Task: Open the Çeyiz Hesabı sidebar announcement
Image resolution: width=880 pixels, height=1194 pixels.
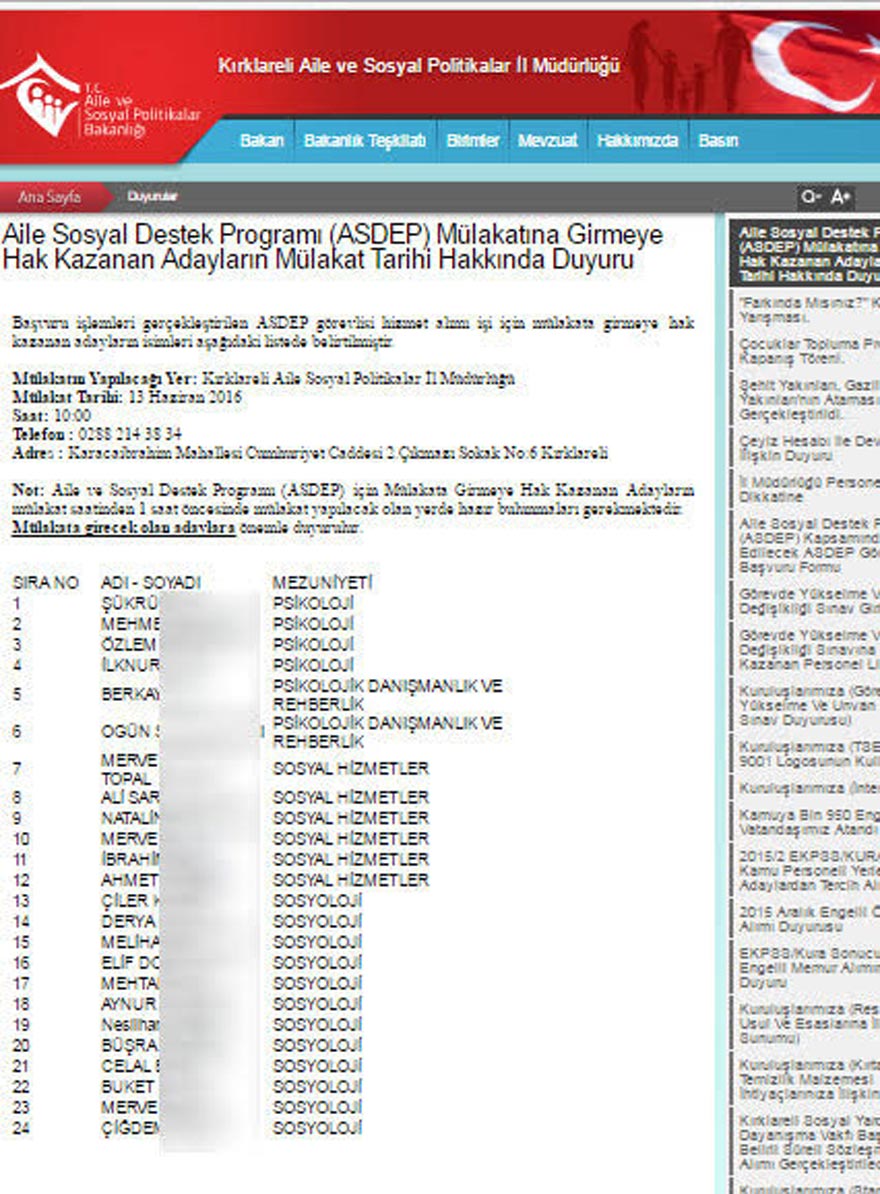Action: (x=805, y=447)
